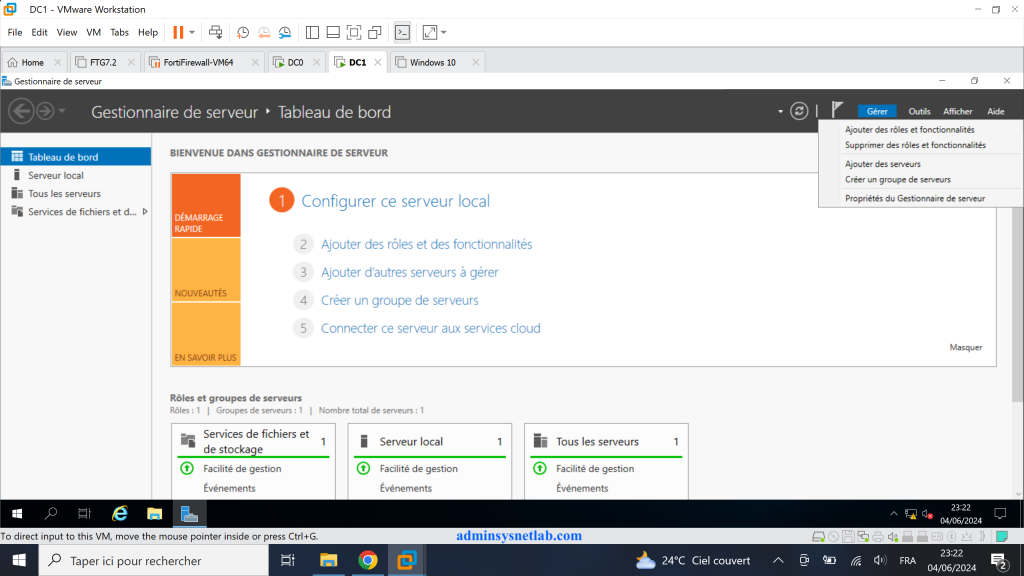The image size is (1024, 576).
Task: Select Ajouter des rôles et fonctionnalités in Gérer menu
Action: pyautogui.click(x=909, y=130)
